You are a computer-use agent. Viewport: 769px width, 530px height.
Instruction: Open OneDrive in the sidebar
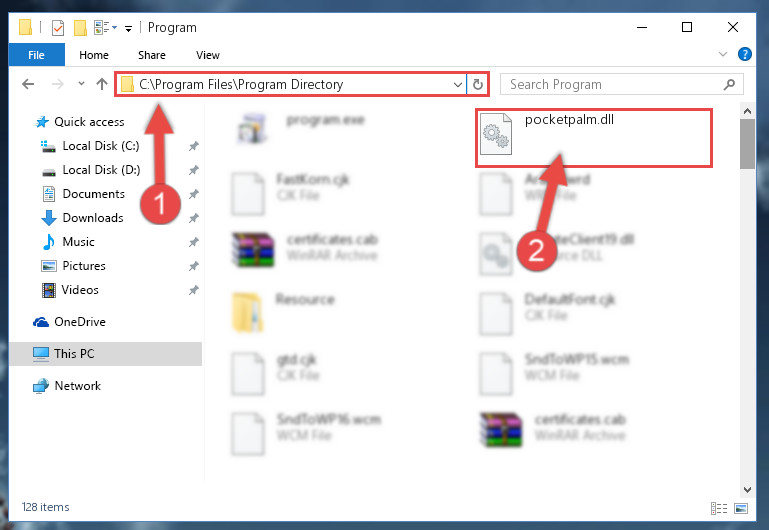(79, 322)
